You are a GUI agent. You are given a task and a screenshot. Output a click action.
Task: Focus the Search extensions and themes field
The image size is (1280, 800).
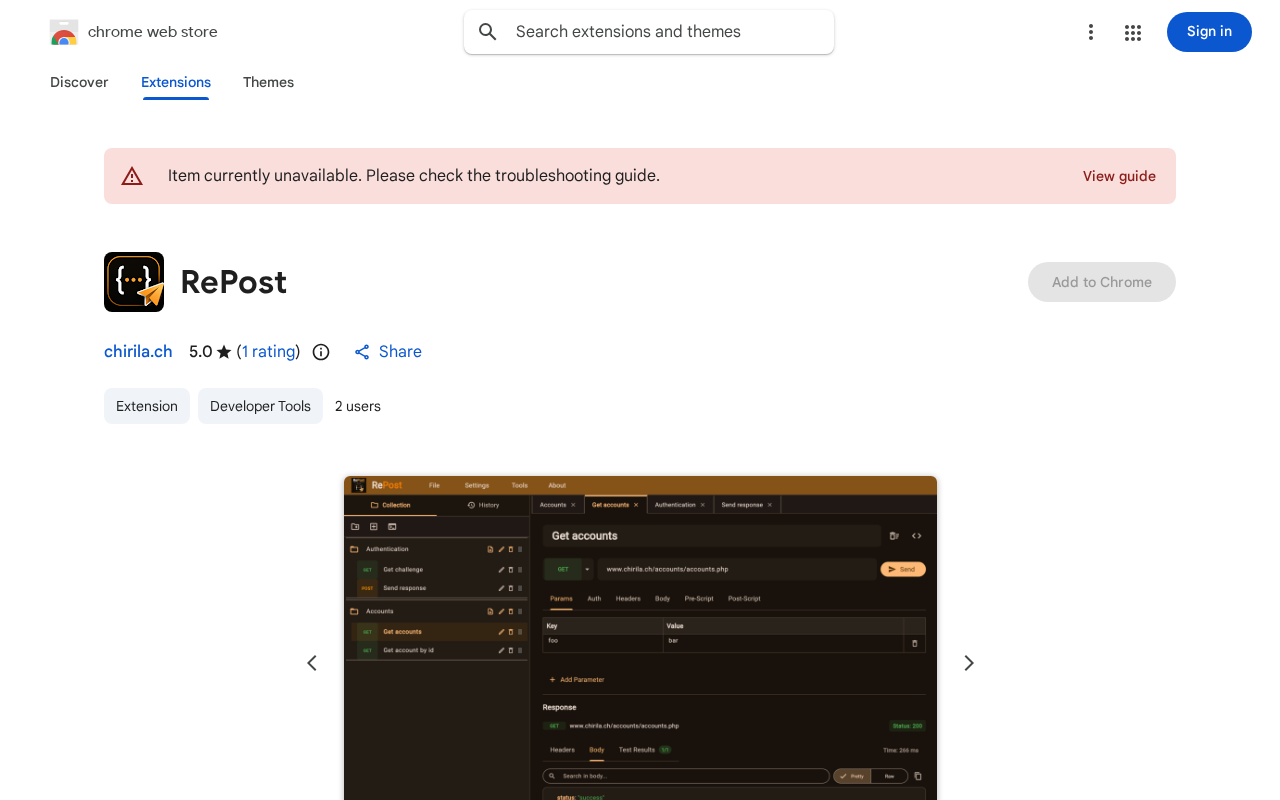coord(649,32)
